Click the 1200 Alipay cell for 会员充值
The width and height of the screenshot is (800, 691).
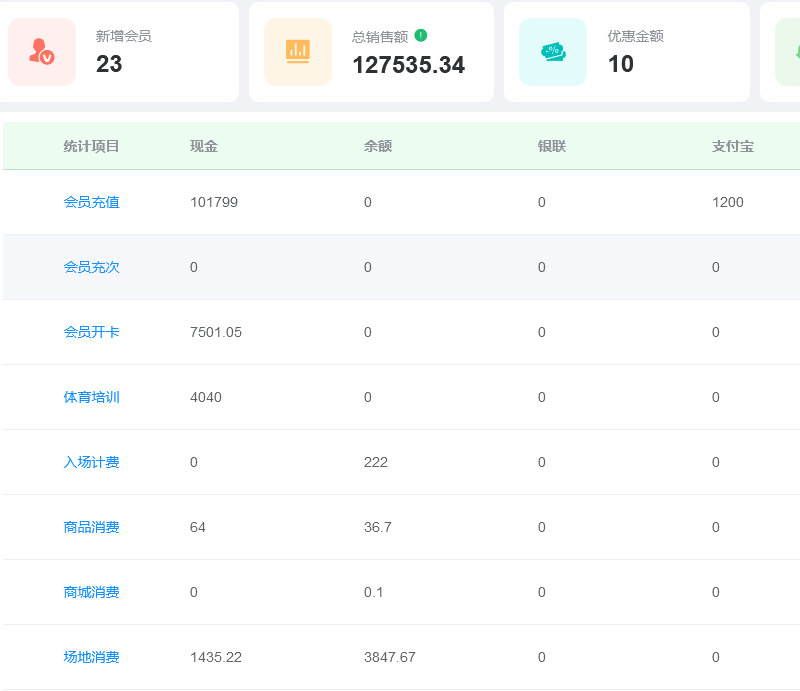tap(728, 202)
